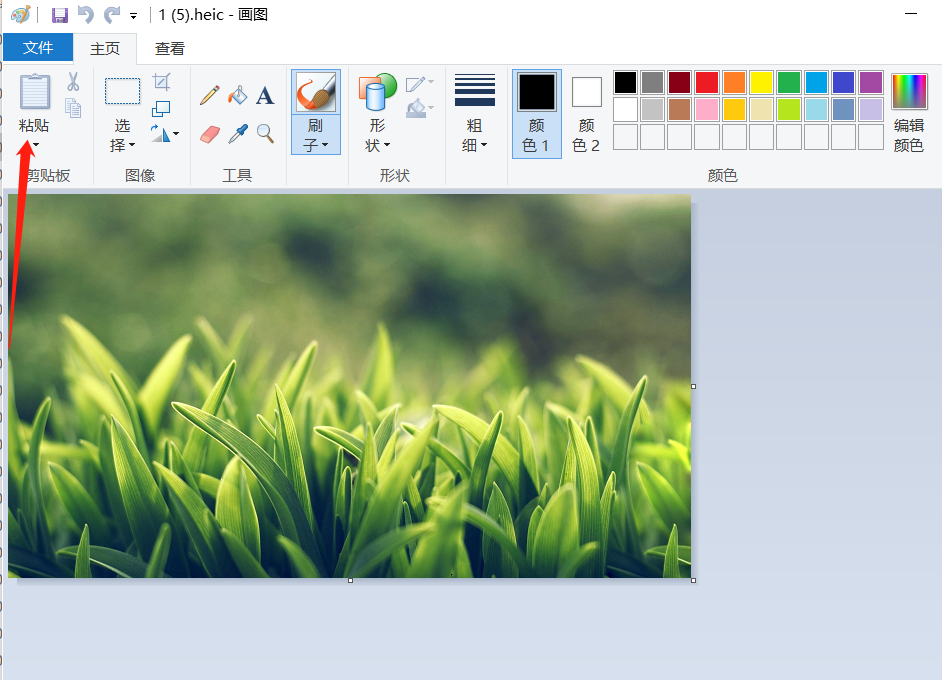The width and height of the screenshot is (942, 680).
Task: Click the Cut scissors icon
Action: (x=73, y=82)
